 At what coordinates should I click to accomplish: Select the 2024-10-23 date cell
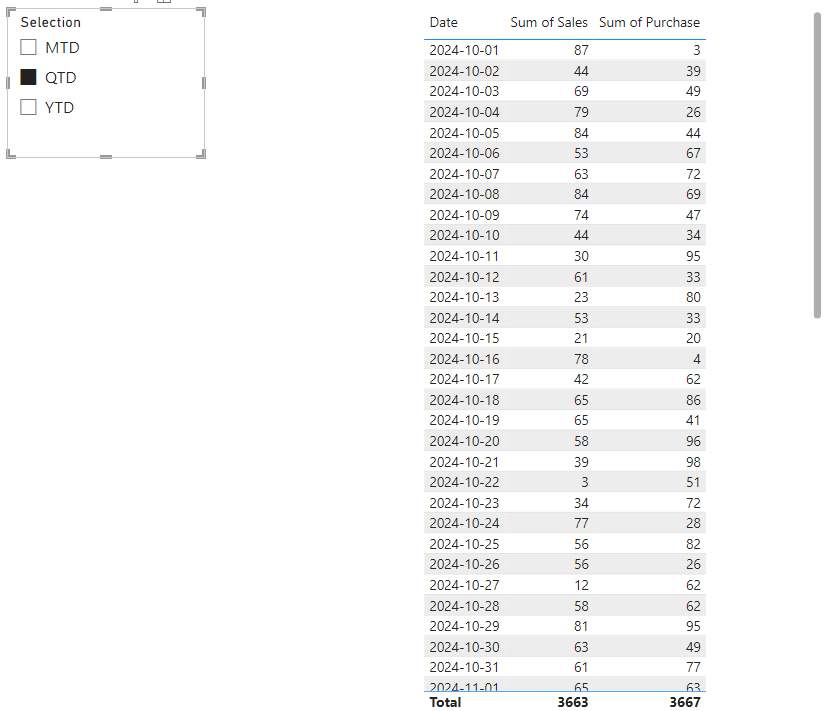coord(464,503)
